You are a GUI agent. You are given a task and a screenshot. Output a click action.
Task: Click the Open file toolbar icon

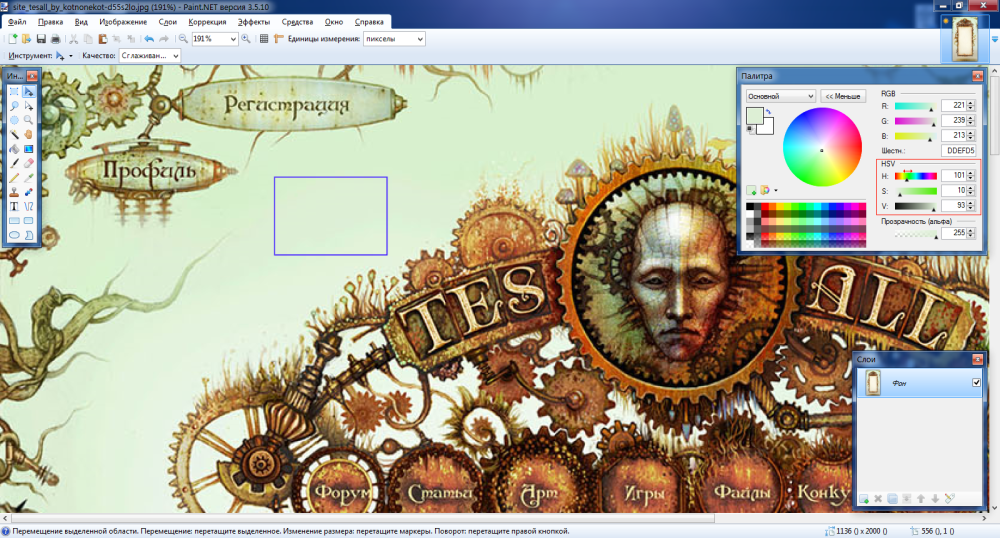point(26,39)
